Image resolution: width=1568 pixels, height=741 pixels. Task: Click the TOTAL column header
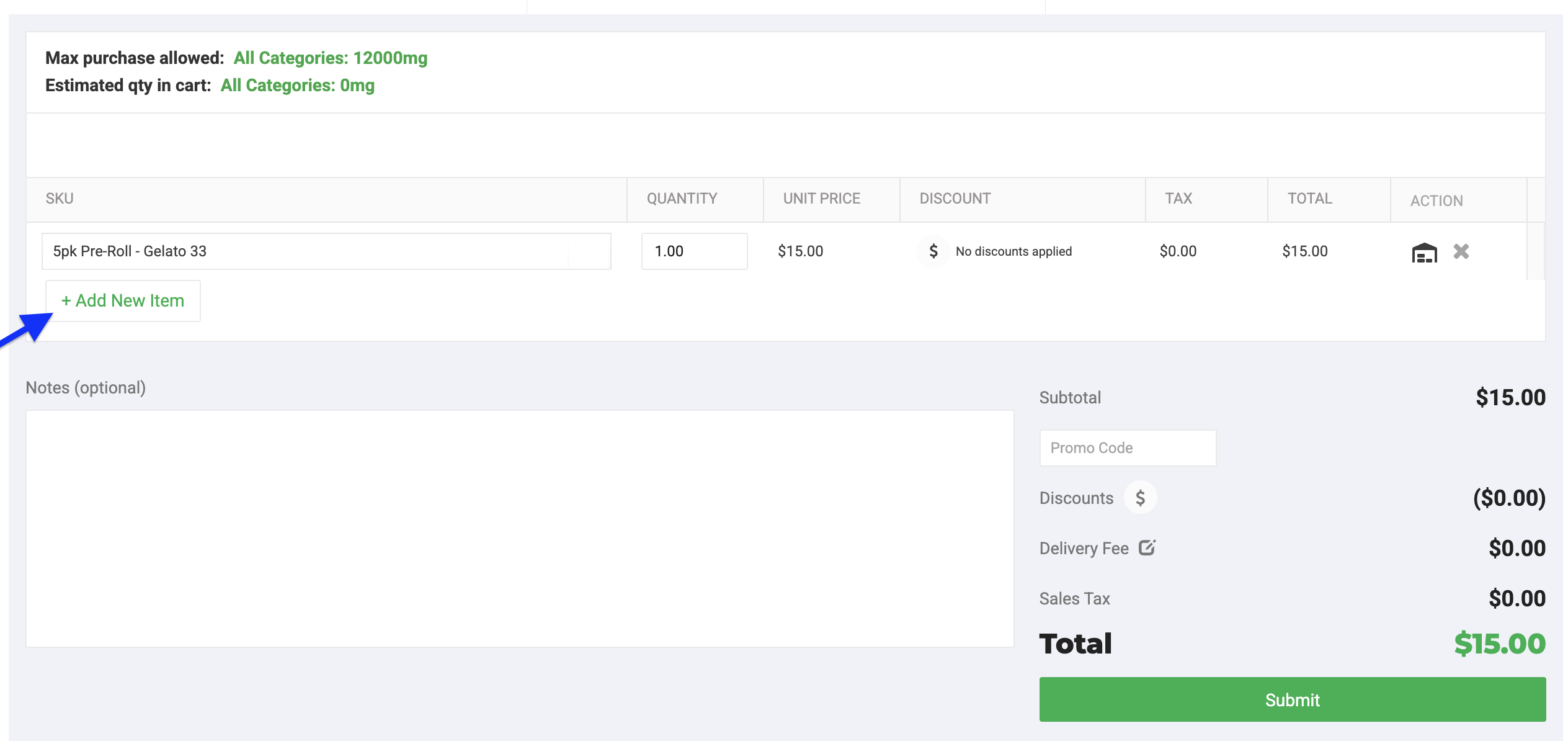pos(1309,199)
